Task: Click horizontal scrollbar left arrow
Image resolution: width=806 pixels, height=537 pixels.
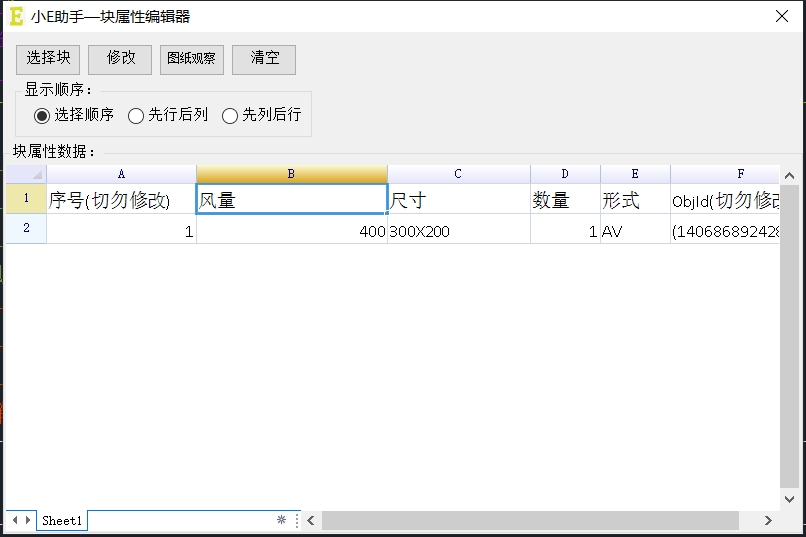Action: [x=311, y=521]
